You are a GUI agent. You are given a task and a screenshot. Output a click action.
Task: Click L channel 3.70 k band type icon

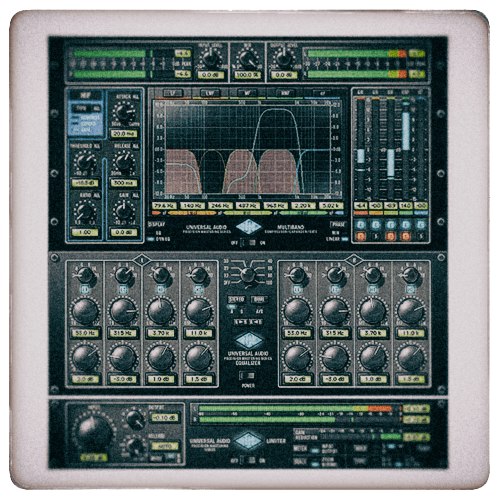161,289
